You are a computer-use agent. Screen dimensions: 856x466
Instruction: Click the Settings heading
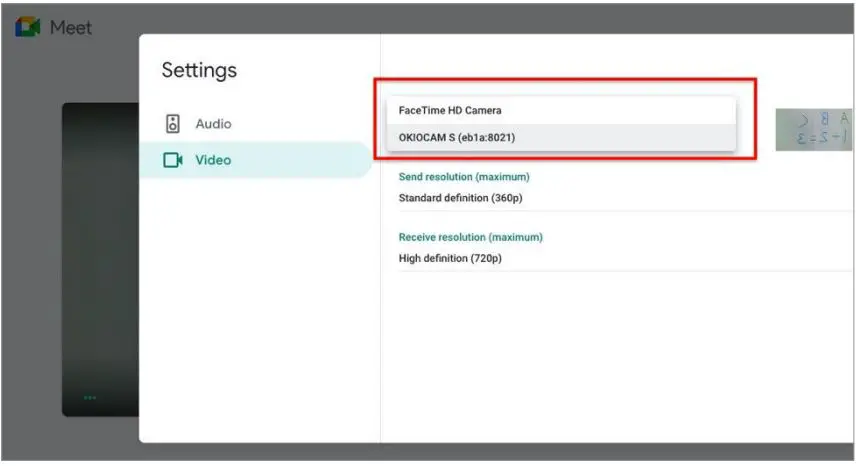(x=199, y=70)
